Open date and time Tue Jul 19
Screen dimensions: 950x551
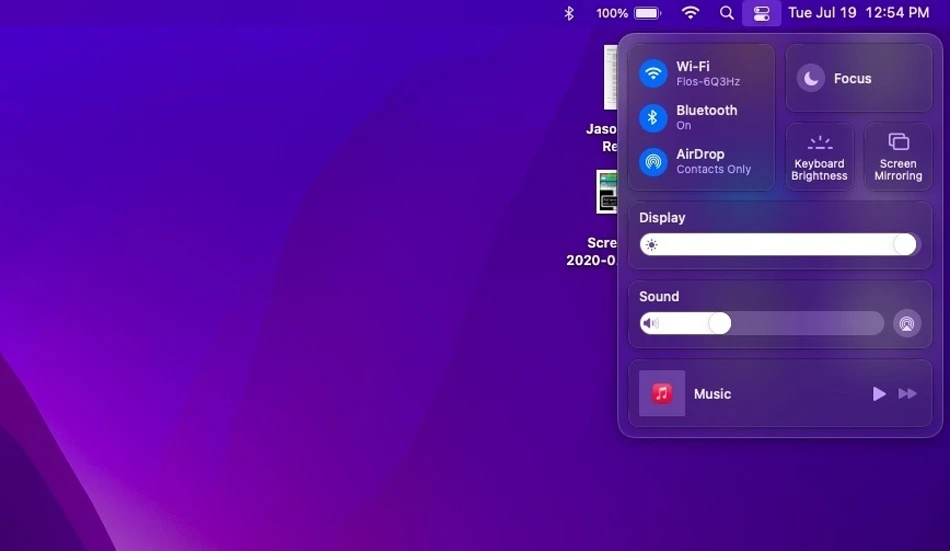click(x=859, y=13)
